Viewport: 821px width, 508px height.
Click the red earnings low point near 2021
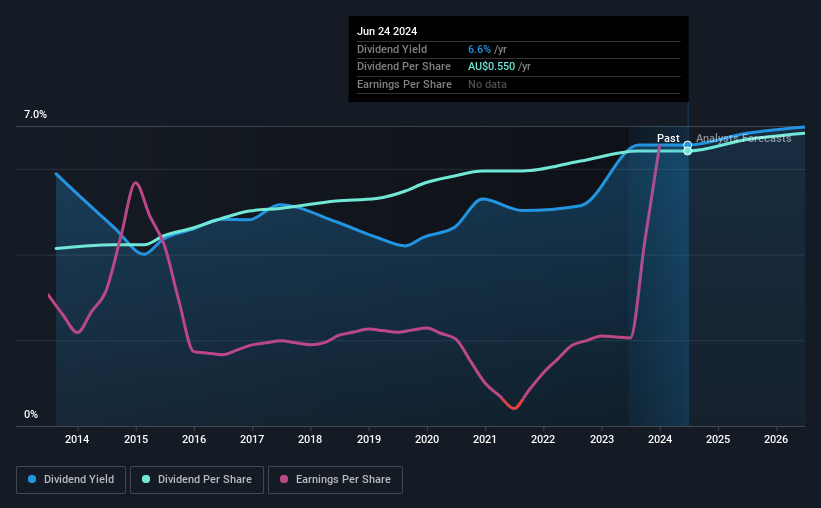[x=514, y=407]
